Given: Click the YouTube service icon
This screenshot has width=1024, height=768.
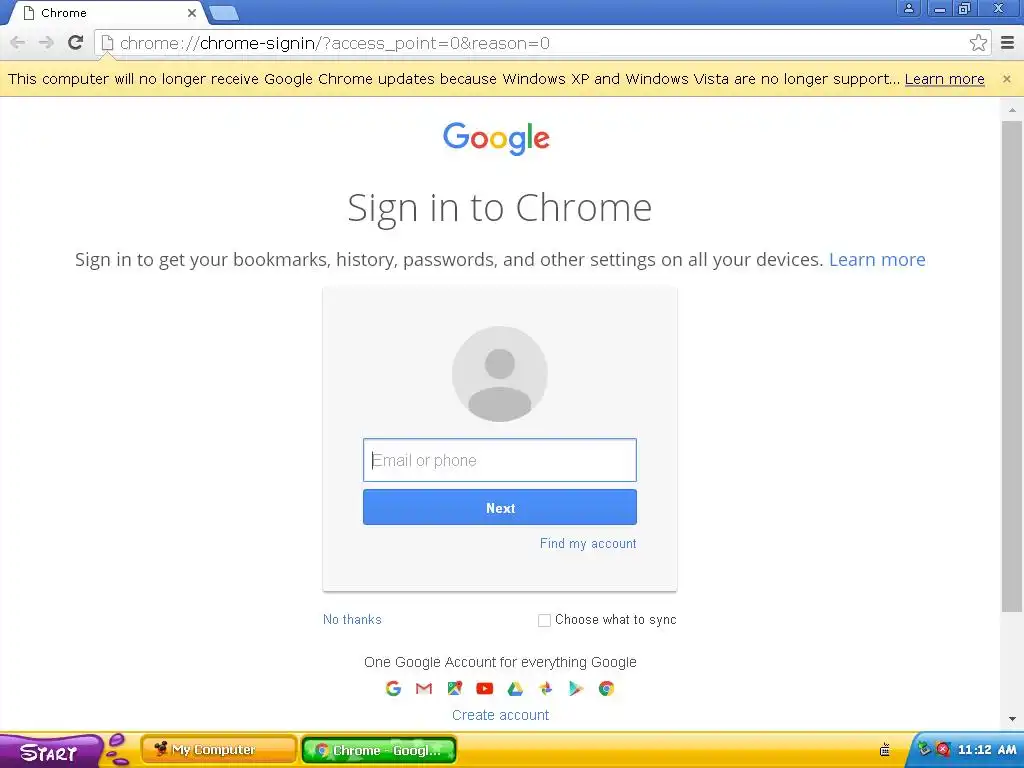Looking at the screenshot, I should 485,688.
